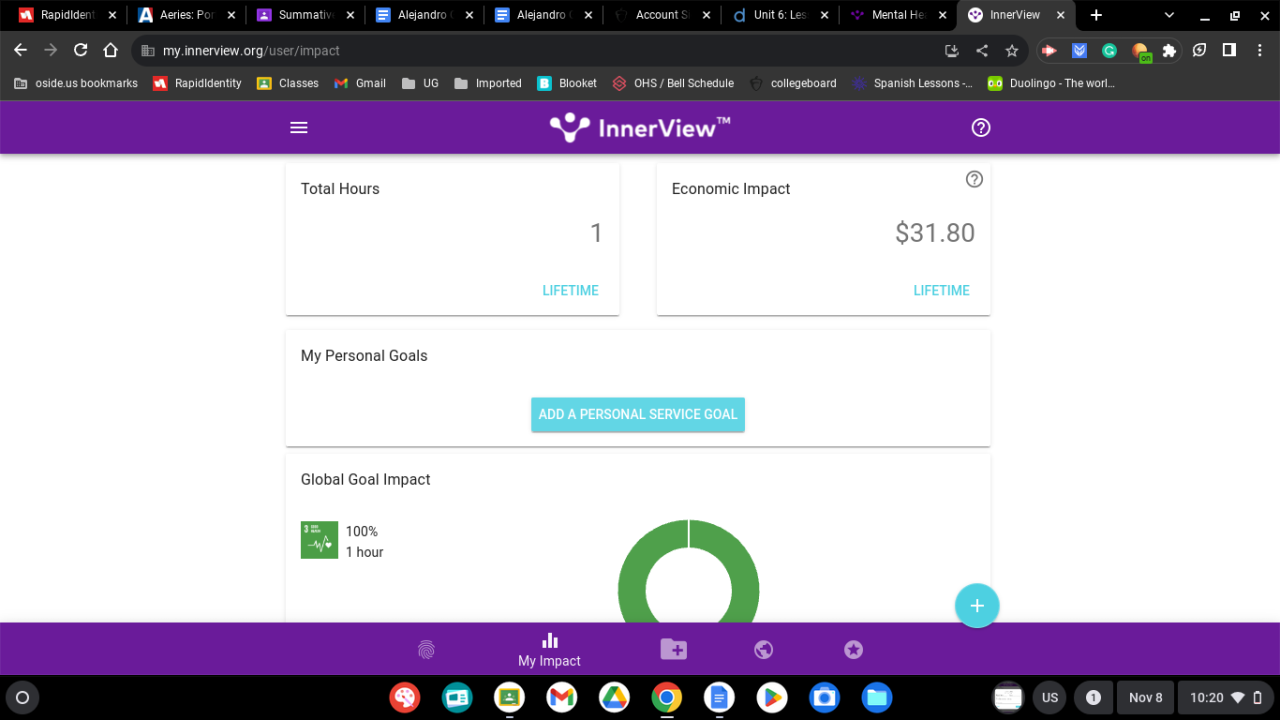Image resolution: width=1280 pixels, height=720 pixels.
Task: Click the browser home icon
Action: (x=111, y=50)
